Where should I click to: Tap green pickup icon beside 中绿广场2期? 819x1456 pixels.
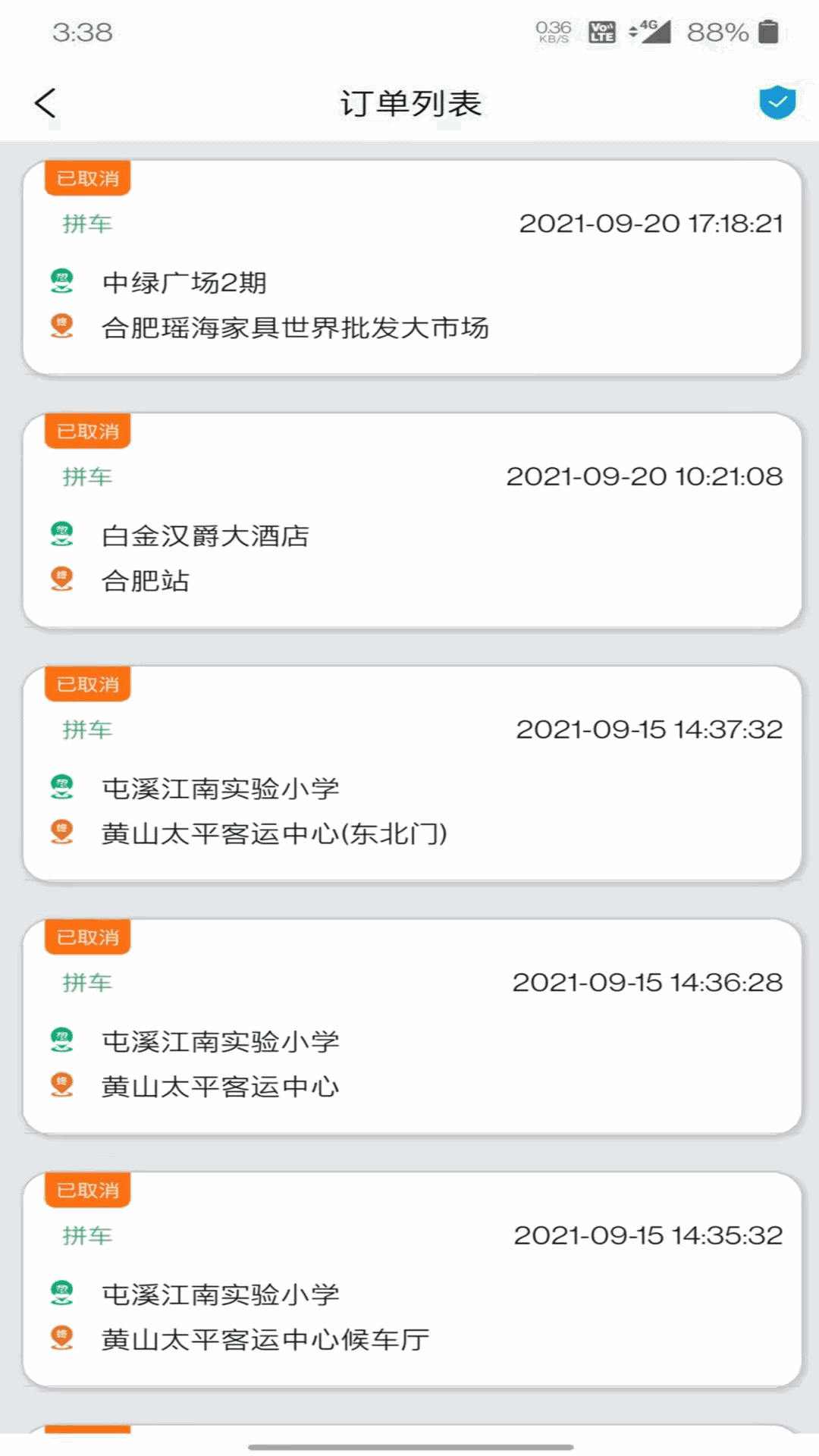click(62, 281)
